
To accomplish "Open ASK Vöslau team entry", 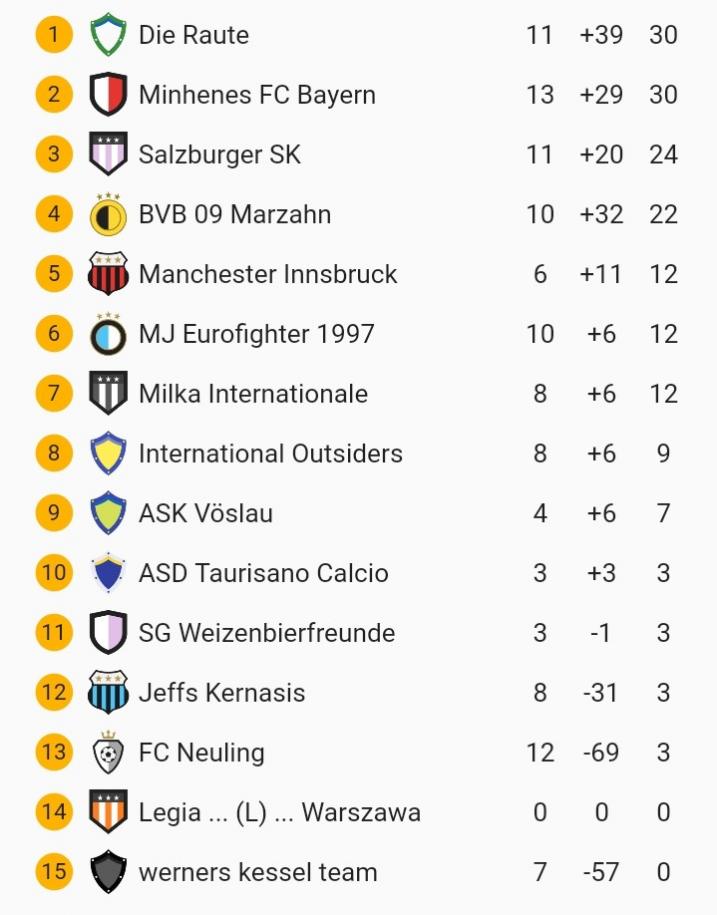I will pyautogui.click(x=205, y=514).
